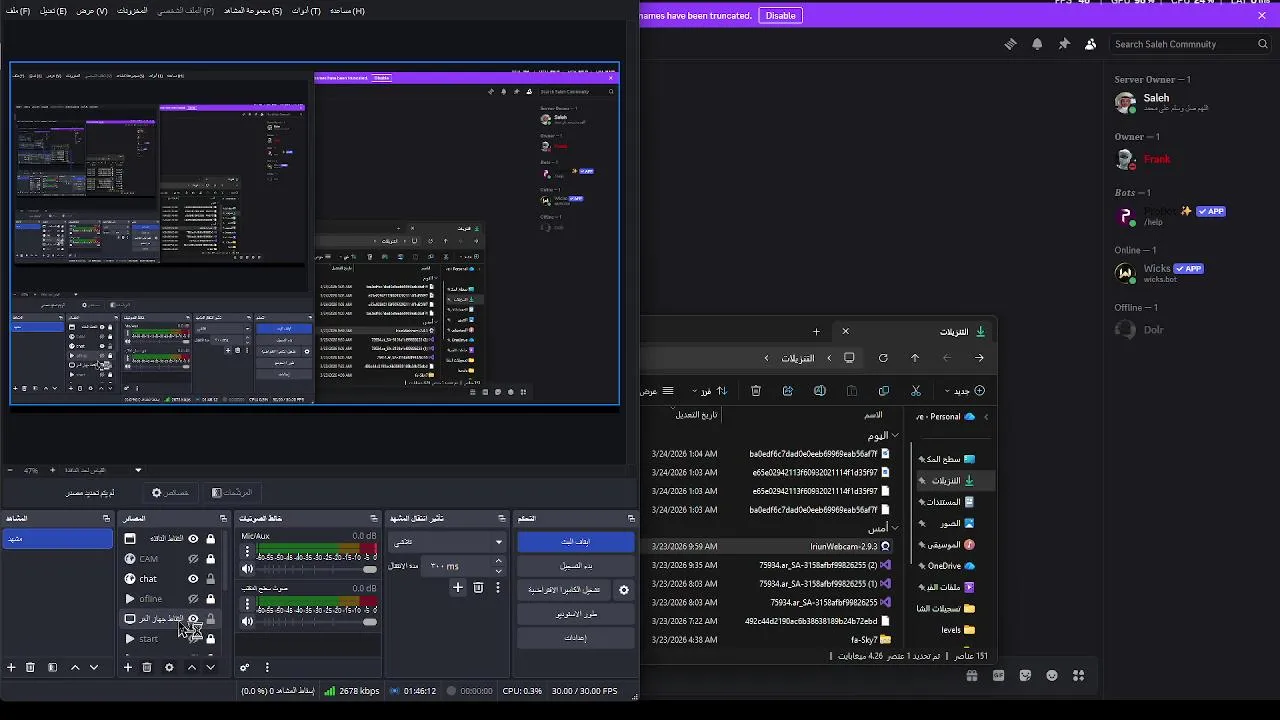
Task: Open transition properties three-dot menu
Action: coord(497,588)
